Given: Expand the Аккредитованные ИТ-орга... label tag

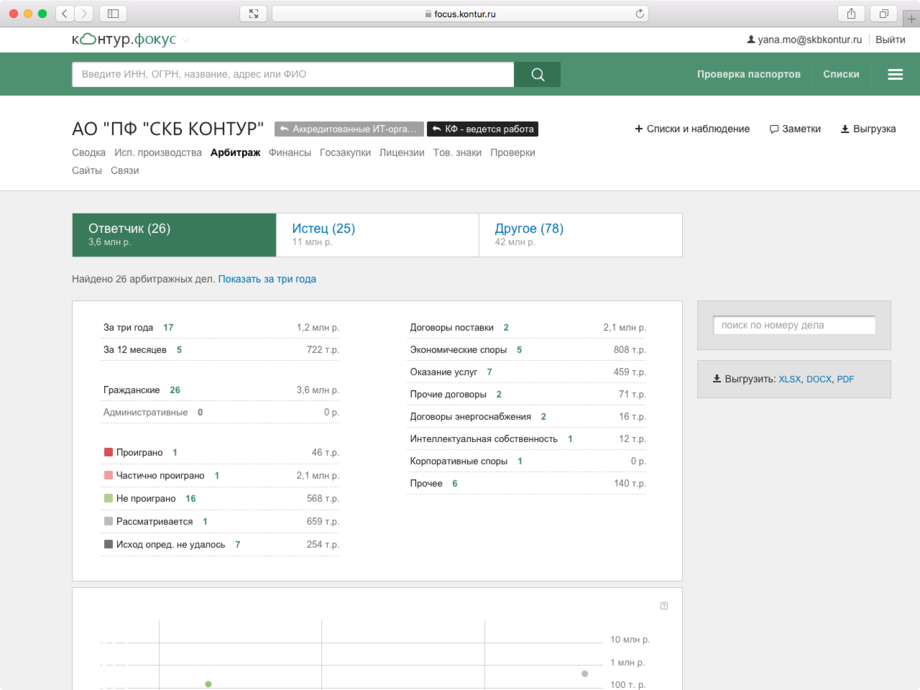Looking at the screenshot, I should (349, 129).
